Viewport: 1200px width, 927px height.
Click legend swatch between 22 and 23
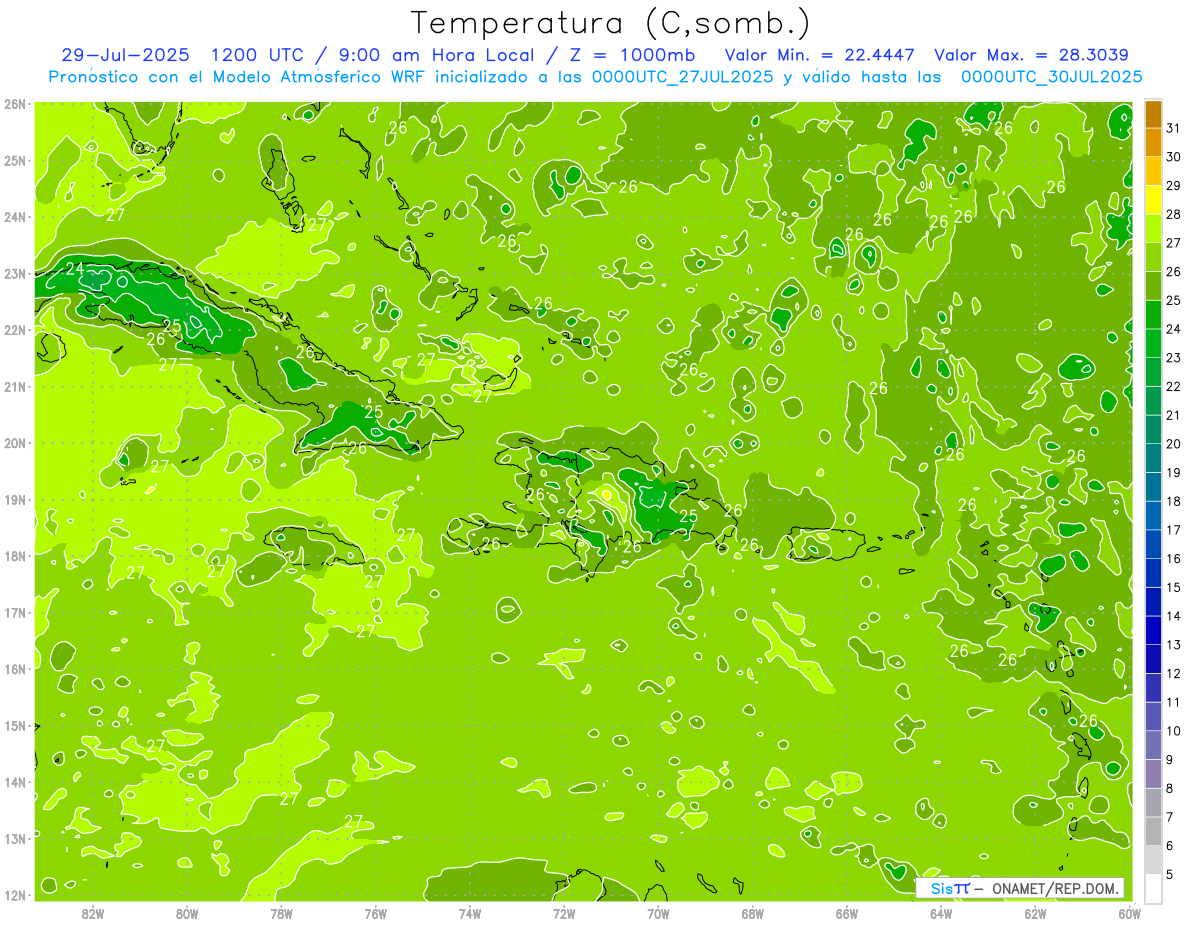coord(1153,372)
